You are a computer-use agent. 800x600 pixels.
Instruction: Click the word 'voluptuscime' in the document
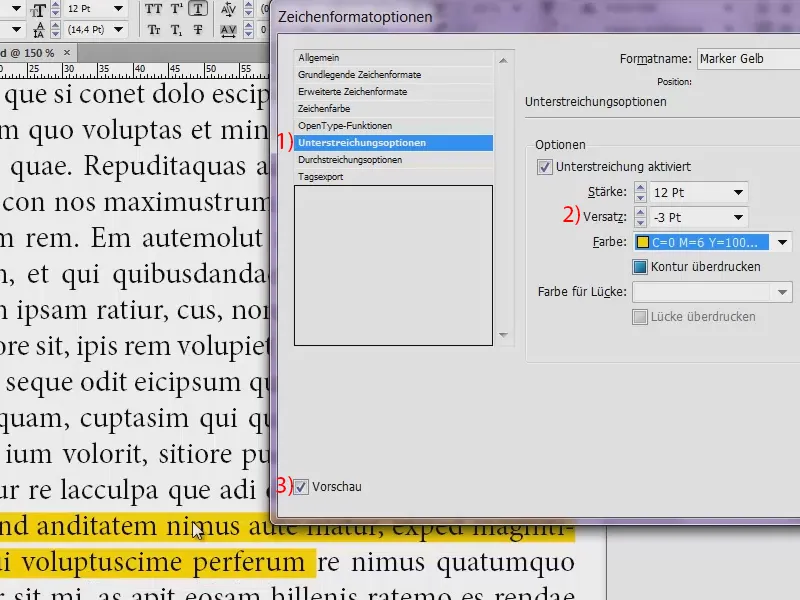(101, 563)
